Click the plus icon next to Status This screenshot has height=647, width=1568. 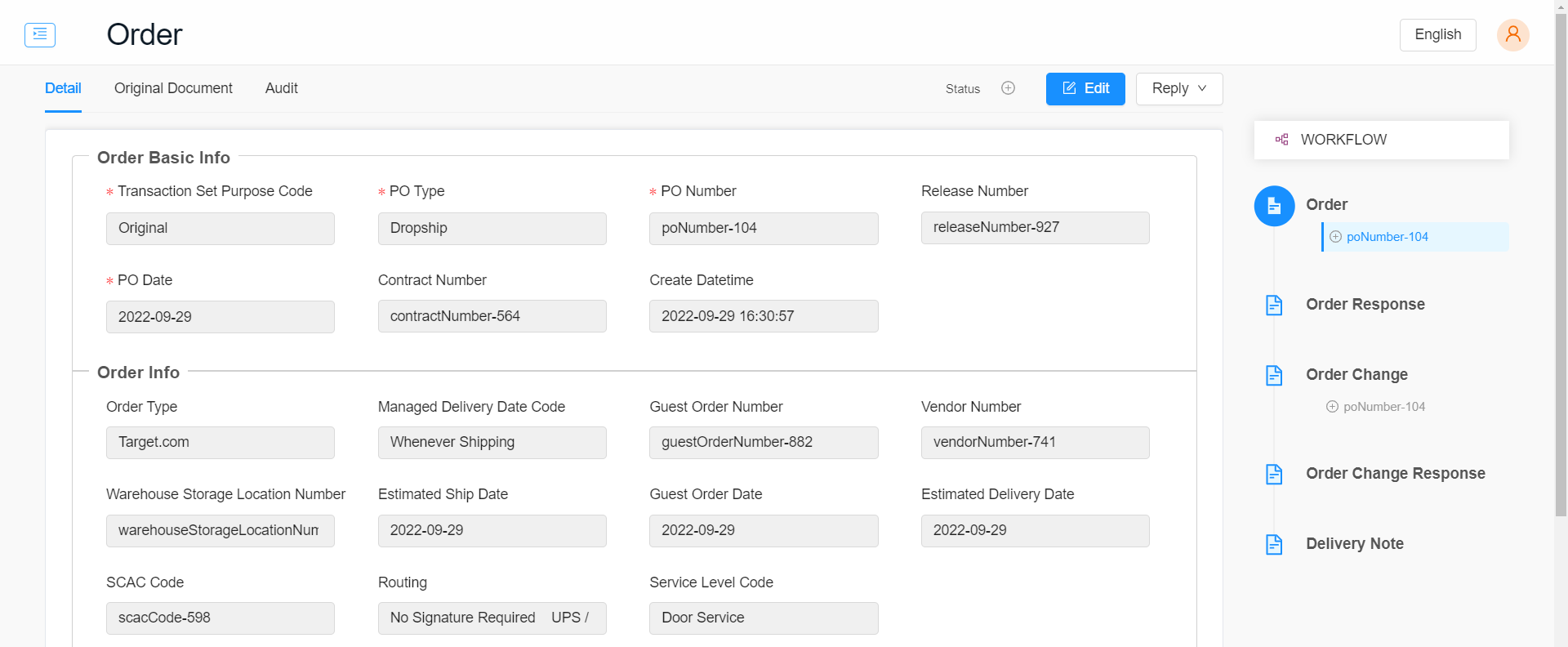1008,88
